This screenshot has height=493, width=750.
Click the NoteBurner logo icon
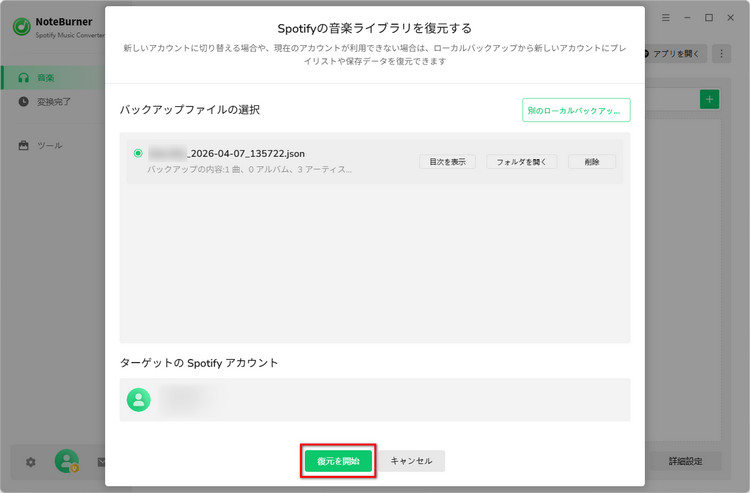click(x=22, y=27)
